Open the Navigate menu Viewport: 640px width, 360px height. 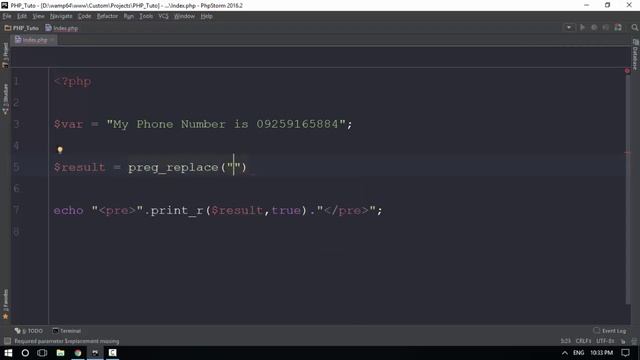(x=61, y=16)
